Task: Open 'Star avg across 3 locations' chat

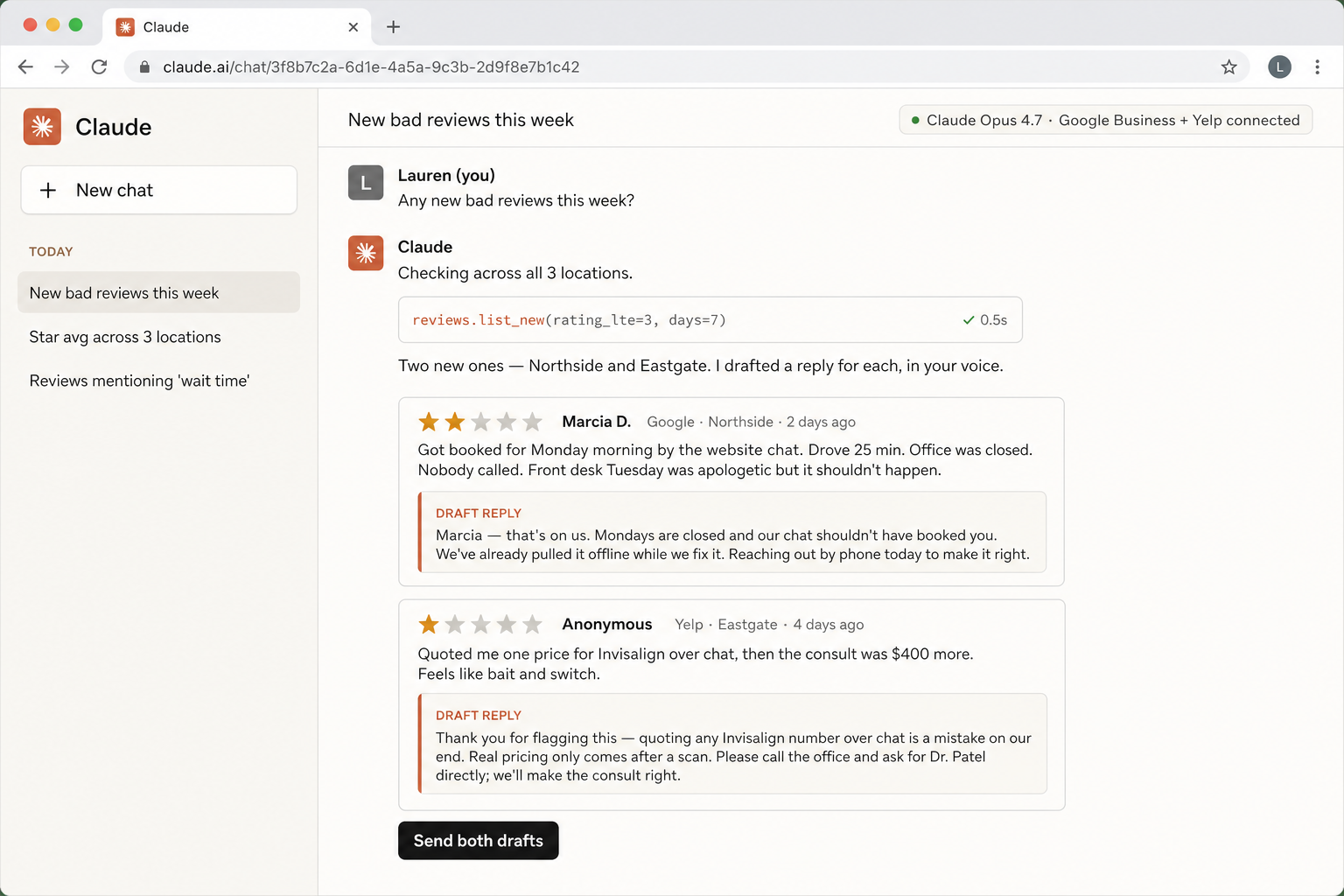Action: pyautogui.click(x=158, y=337)
